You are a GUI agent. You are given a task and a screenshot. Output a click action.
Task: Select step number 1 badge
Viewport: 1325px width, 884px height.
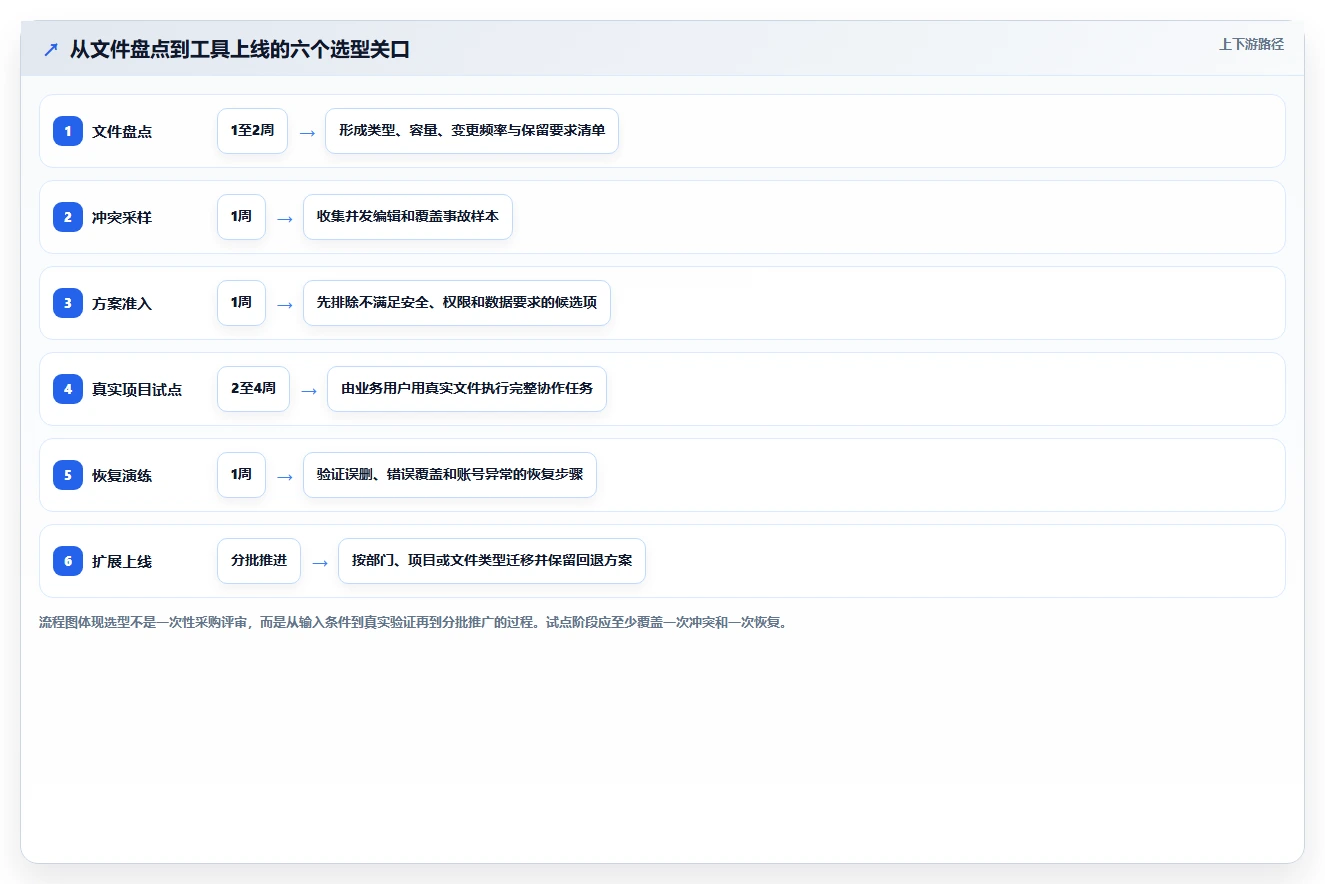tap(68, 131)
